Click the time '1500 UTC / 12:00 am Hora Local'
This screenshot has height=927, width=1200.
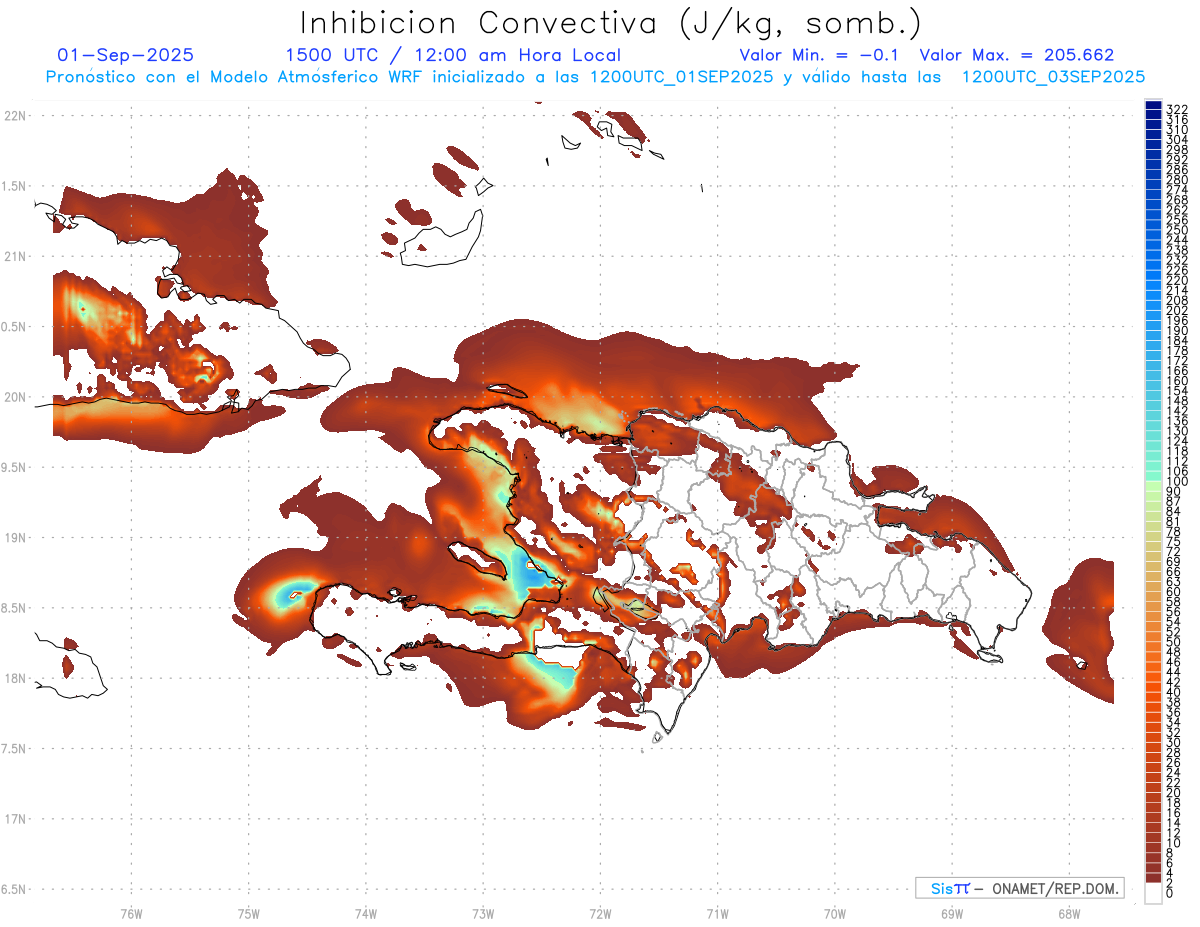[x=453, y=56]
